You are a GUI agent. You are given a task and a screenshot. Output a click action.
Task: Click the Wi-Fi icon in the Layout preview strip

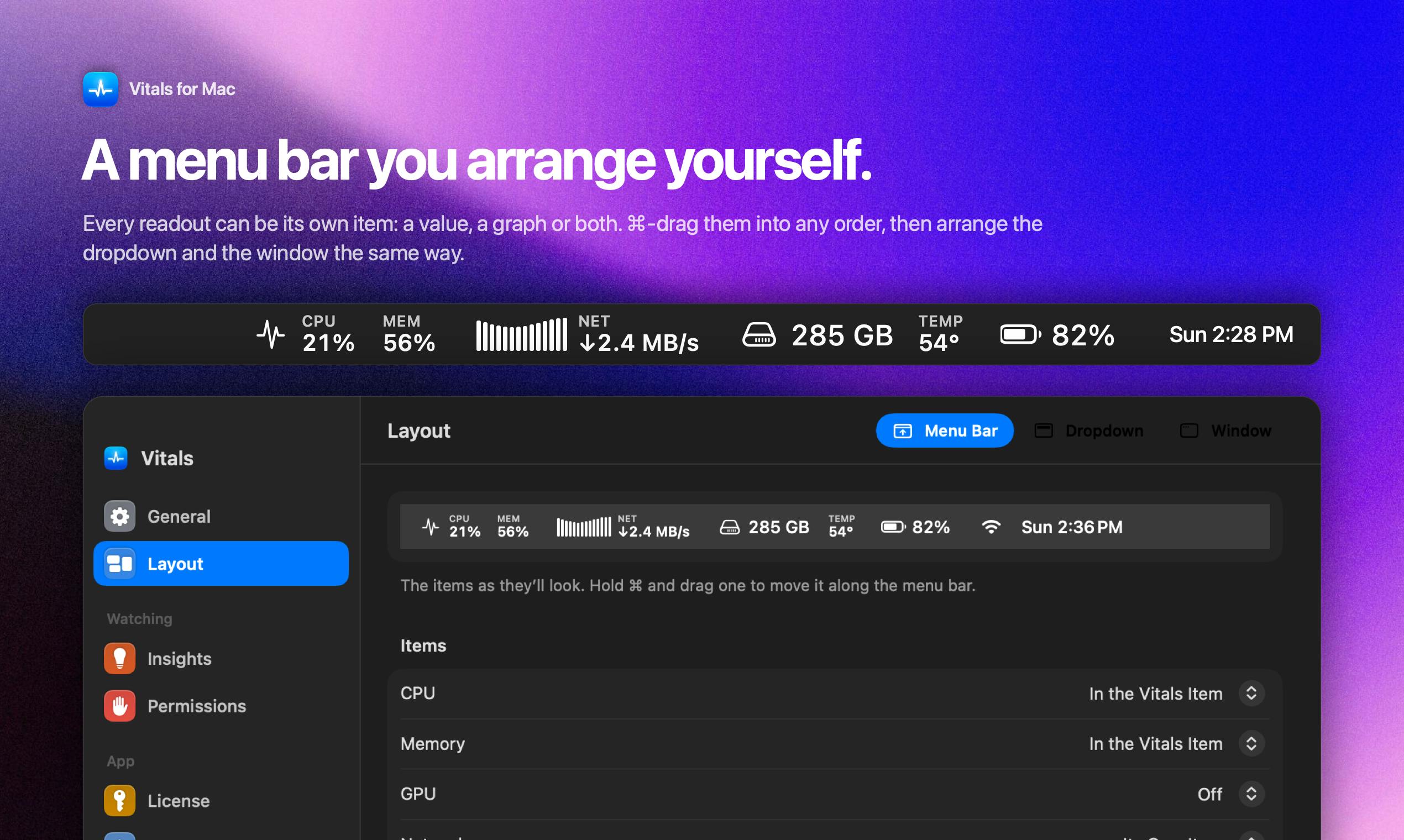tap(991, 527)
